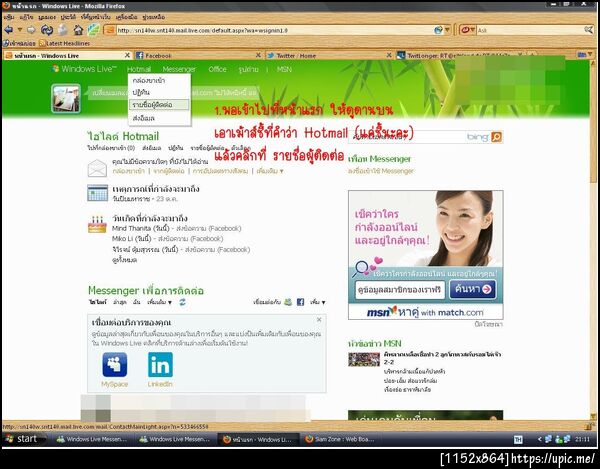Switch to first Windows Live Messenger taskbar item

coord(91,439)
